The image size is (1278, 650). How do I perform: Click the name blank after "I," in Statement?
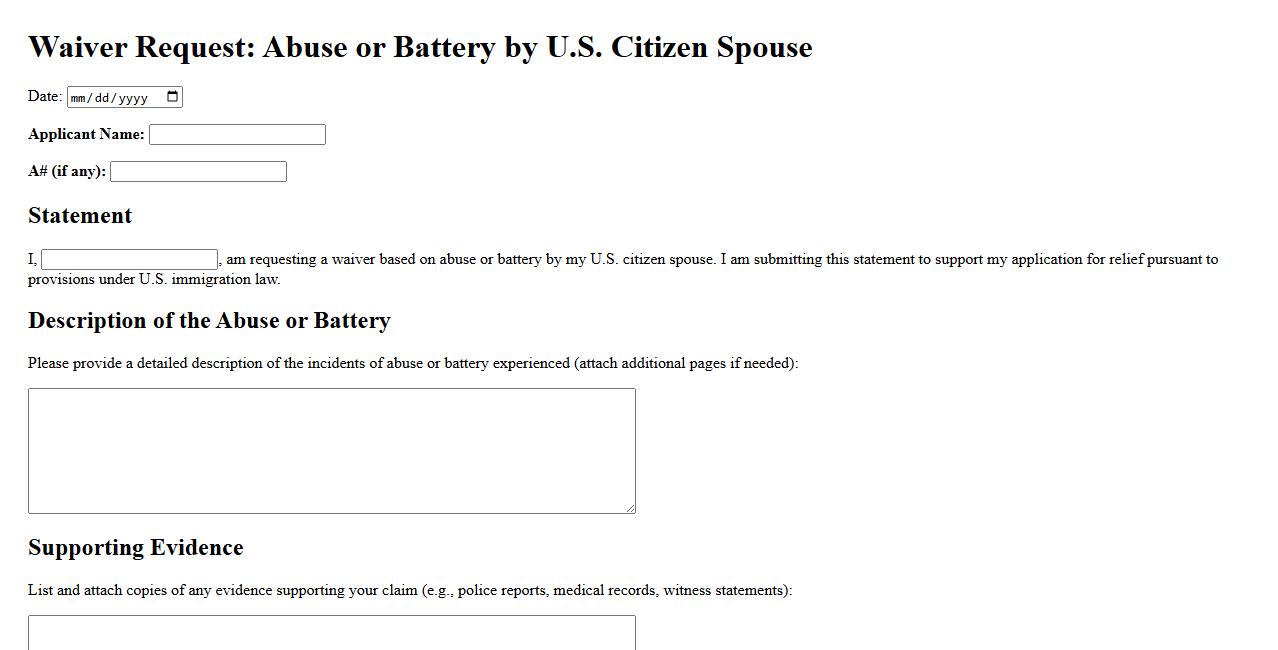click(129, 260)
